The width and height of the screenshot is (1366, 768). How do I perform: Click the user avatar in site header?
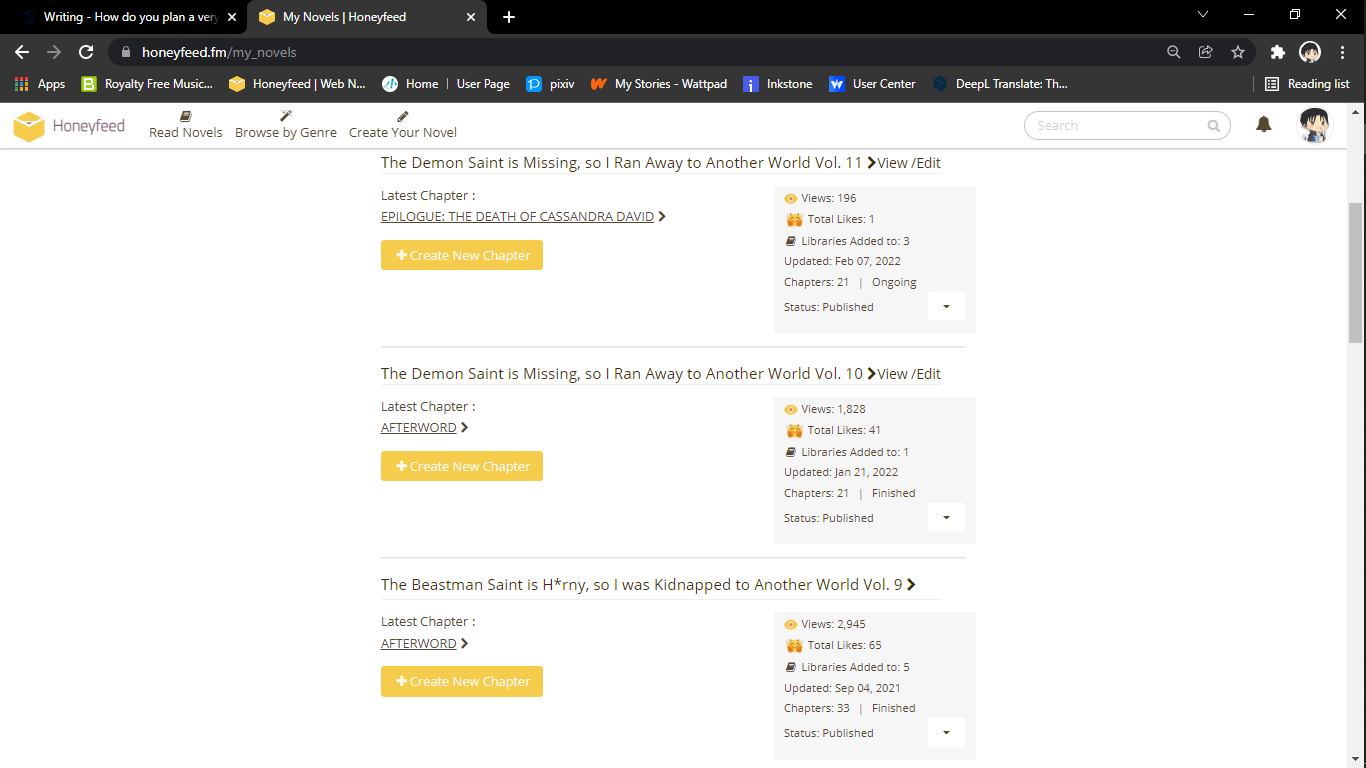pyautogui.click(x=1314, y=125)
